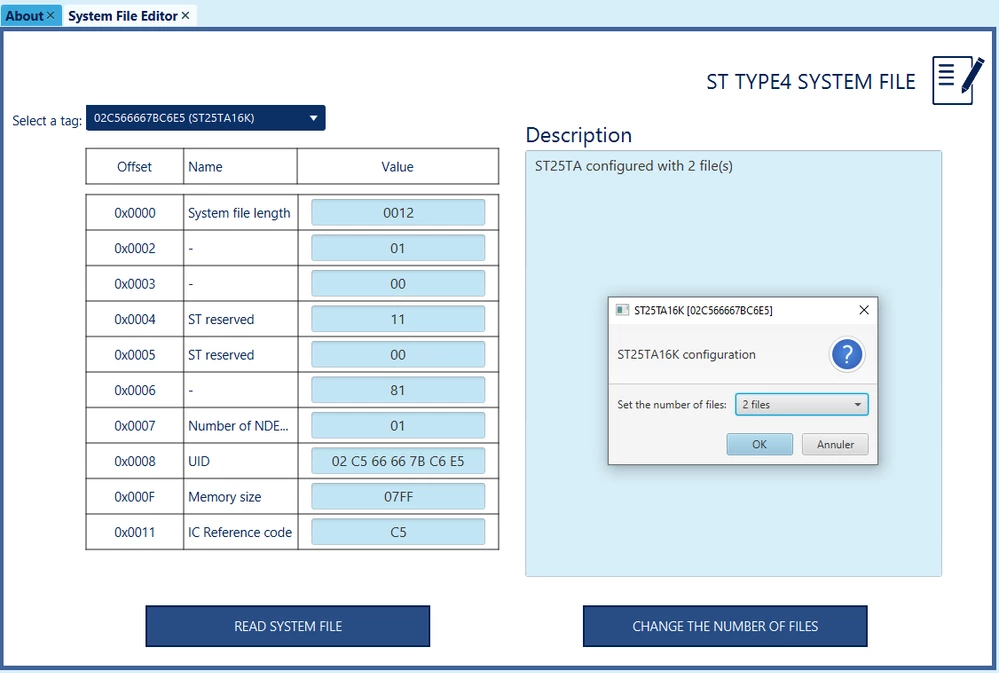
Task: Click 'Set the number of files:' label
Action: [x=672, y=405]
